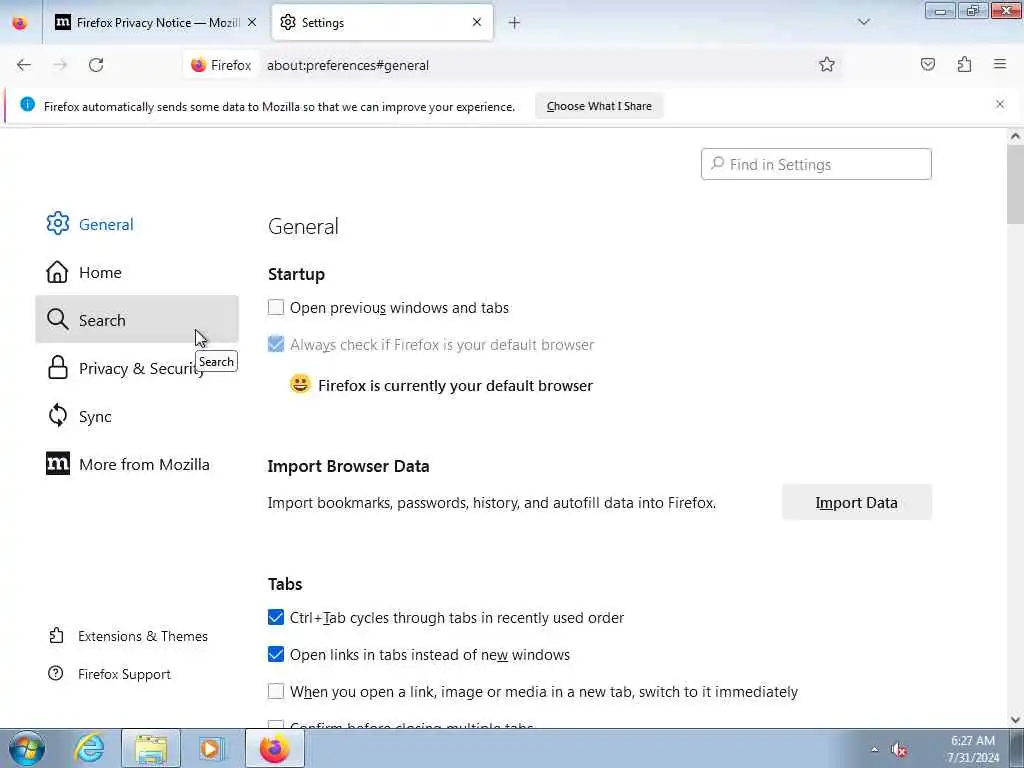The image size is (1024, 768).
Task: Click the Privacy & Security lock icon
Action: tap(57, 368)
